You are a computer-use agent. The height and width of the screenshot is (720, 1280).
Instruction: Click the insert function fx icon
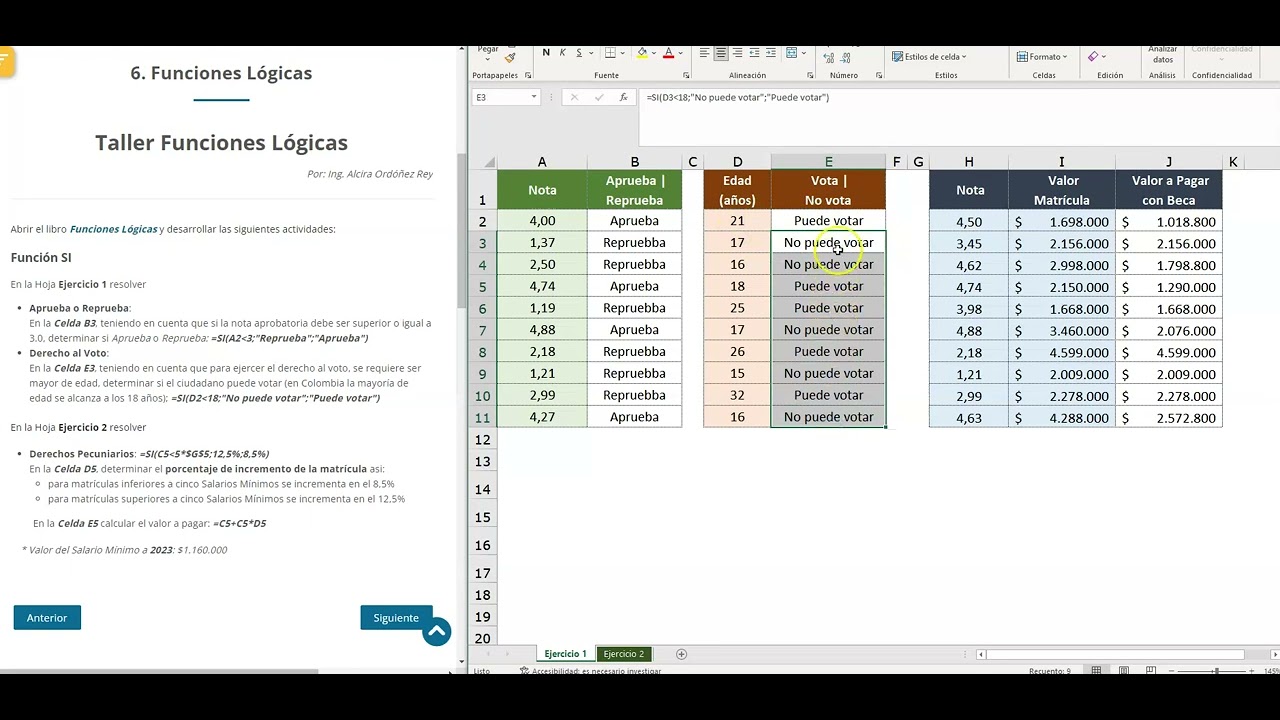(623, 97)
